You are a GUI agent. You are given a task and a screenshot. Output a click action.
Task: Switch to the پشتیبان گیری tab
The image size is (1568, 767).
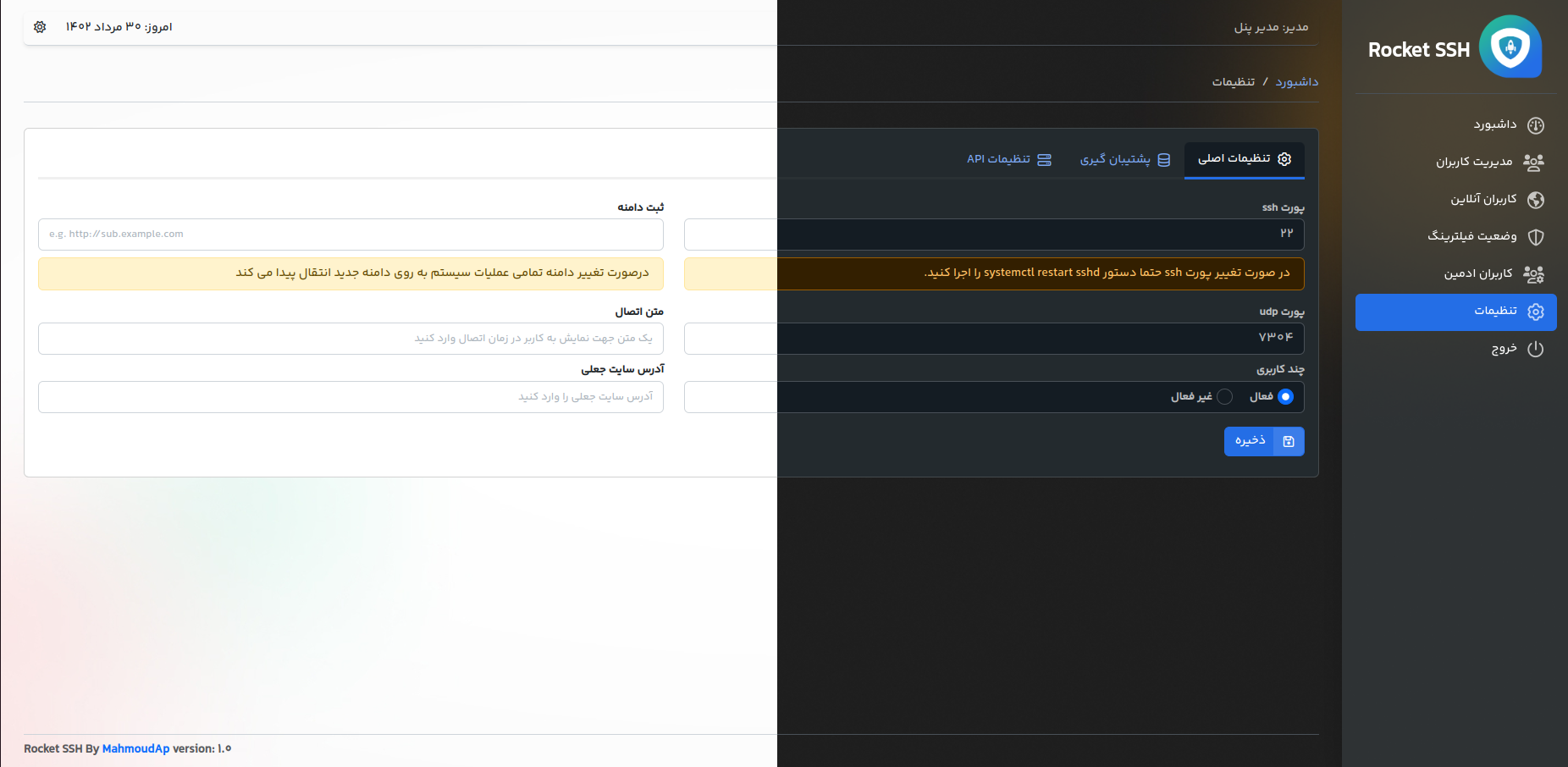(x=1124, y=159)
